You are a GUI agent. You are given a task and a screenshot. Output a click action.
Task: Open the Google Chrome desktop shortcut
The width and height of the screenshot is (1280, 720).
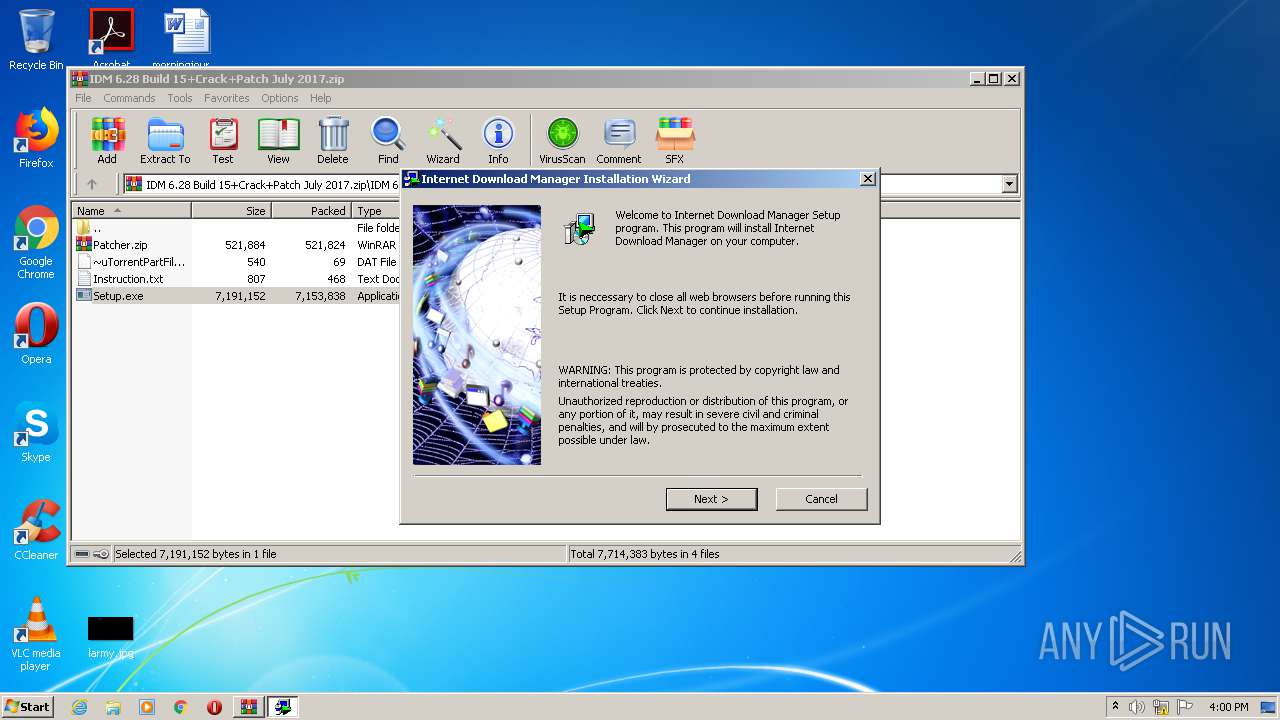36,243
